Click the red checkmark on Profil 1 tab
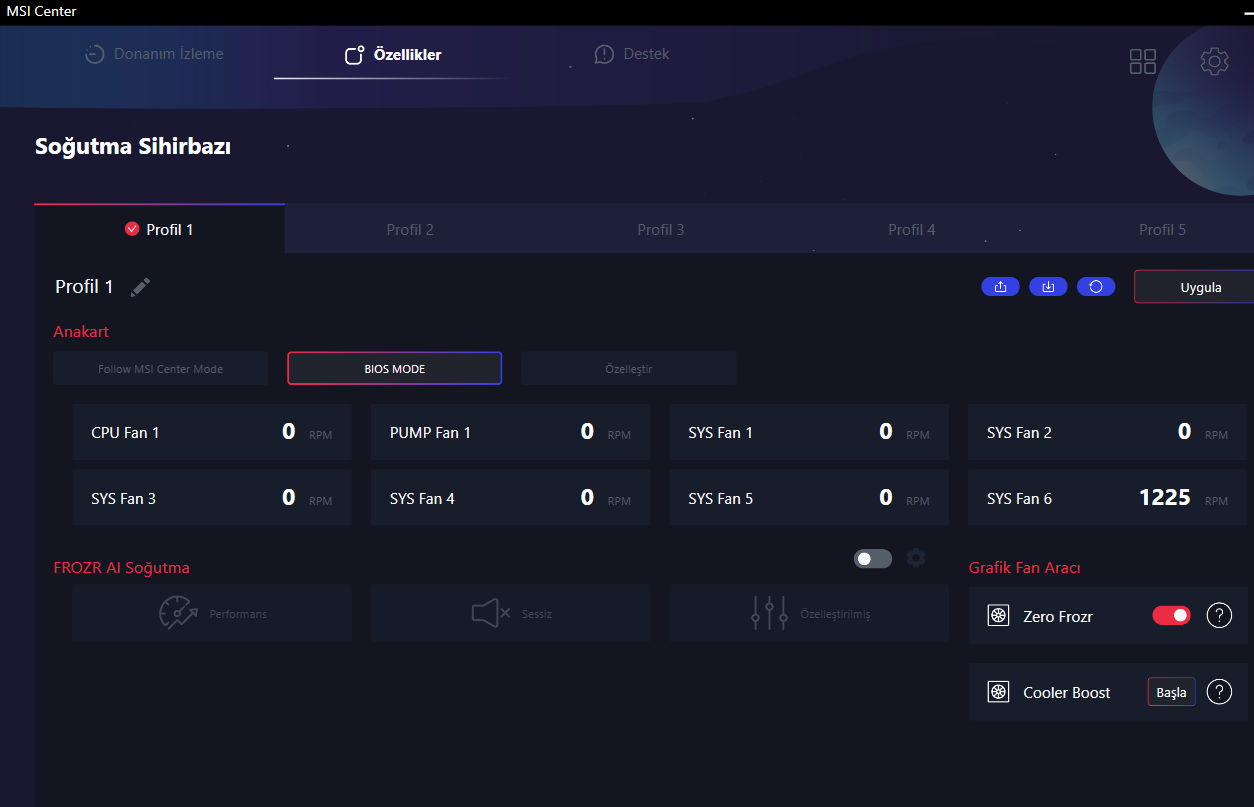This screenshot has width=1254, height=807. pyautogui.click(x=132, y=229)
